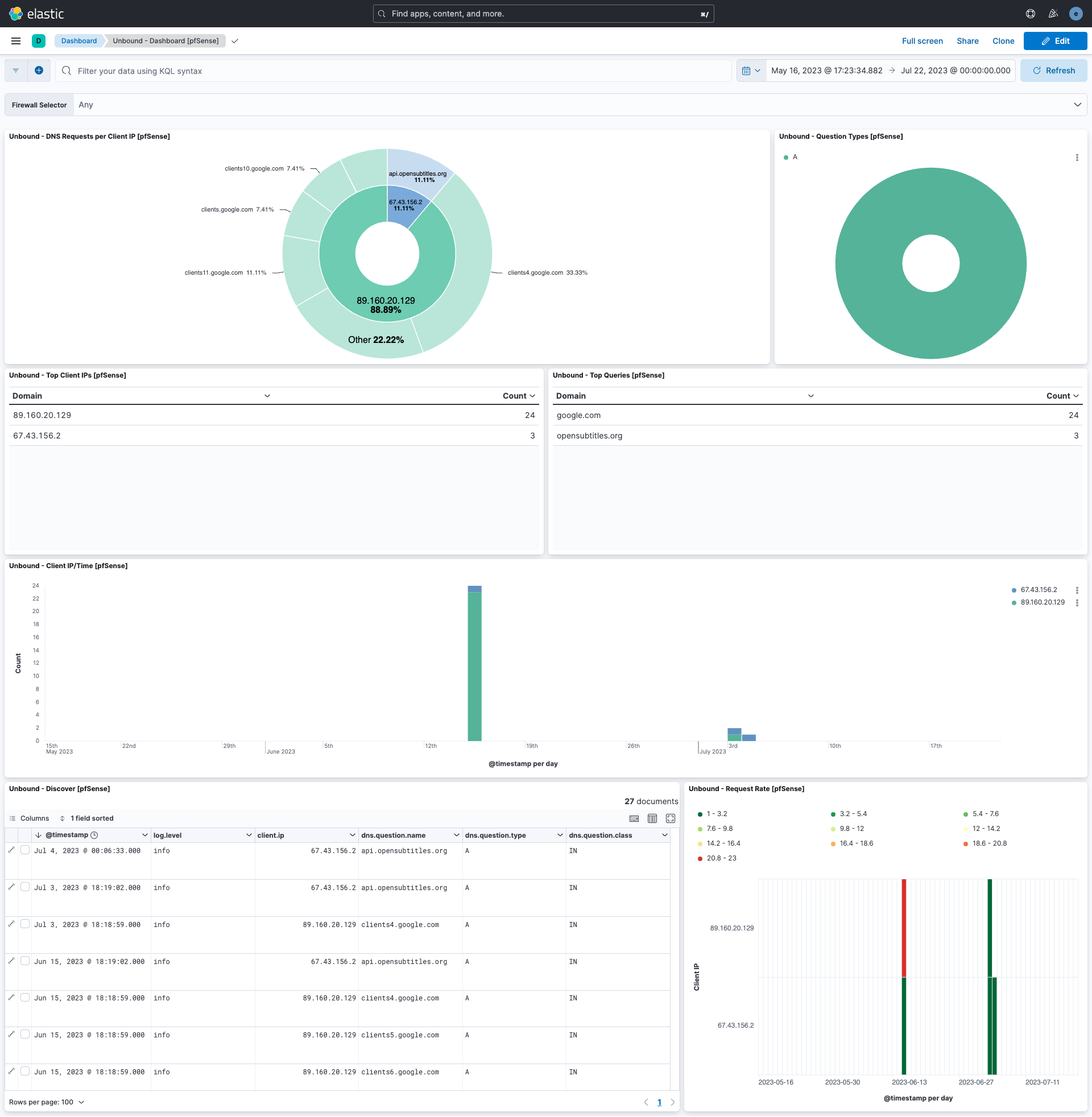The height and width of the screenshot is (1117, 1092).
Task: Open the dns.question.name column menu
Action: 456,835
